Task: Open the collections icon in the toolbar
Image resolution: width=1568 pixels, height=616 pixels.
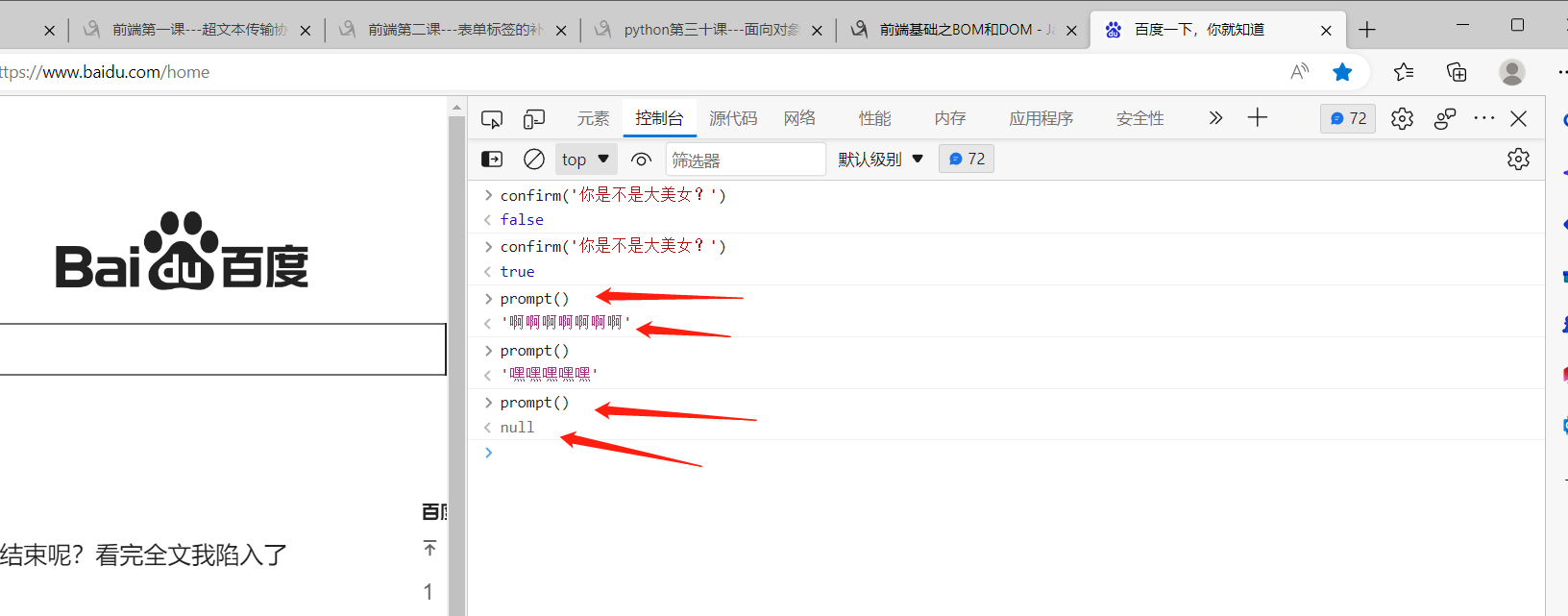Action: click(1457, 72)
